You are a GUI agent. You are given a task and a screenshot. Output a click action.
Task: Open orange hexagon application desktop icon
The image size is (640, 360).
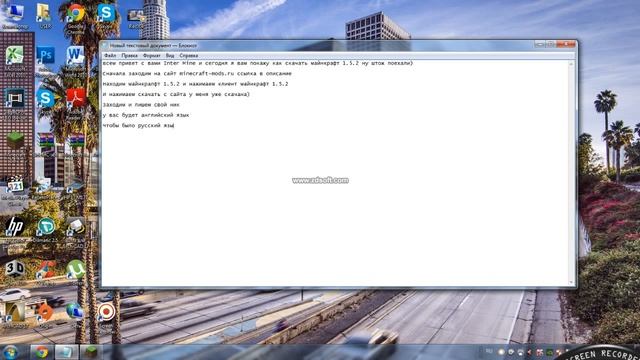point(45,312)
